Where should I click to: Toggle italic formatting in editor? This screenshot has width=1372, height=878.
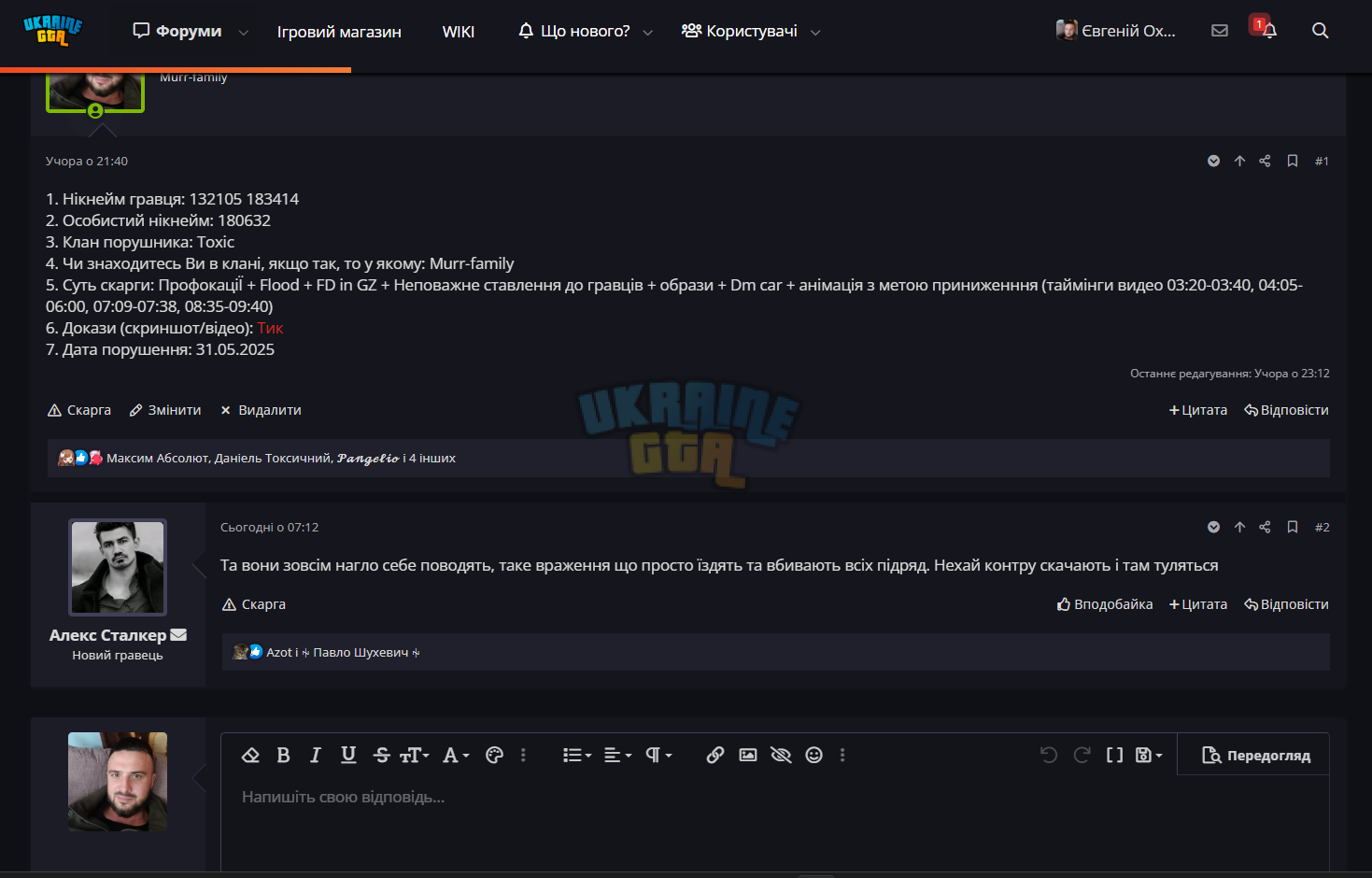pyautogui.click(x=316, y=755)
